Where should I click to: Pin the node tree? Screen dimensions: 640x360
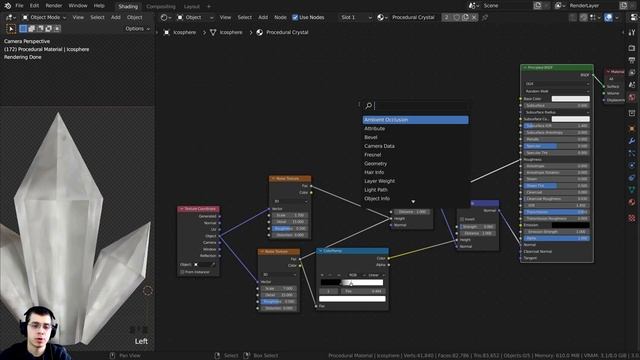[485, 18]
